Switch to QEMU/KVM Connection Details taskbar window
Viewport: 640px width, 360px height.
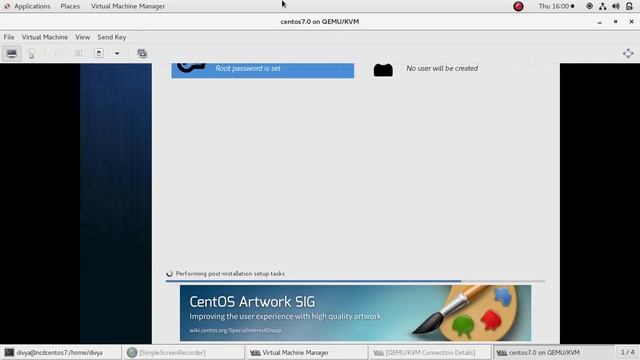pos(430,353)
